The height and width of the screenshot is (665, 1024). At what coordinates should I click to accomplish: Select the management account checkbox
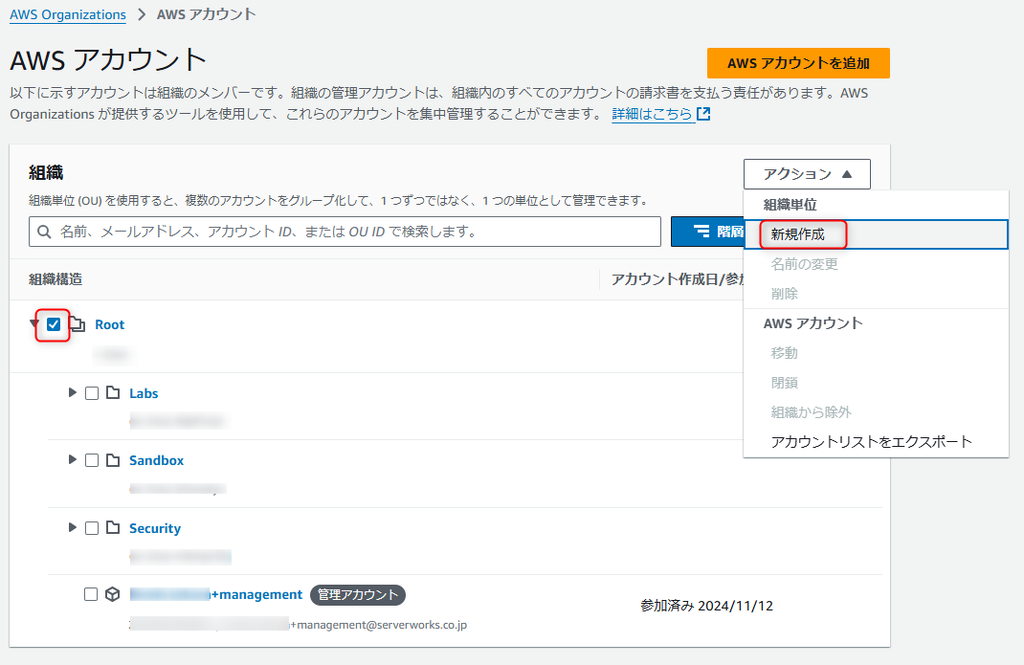pyautogui.click(x=91, y=594)
